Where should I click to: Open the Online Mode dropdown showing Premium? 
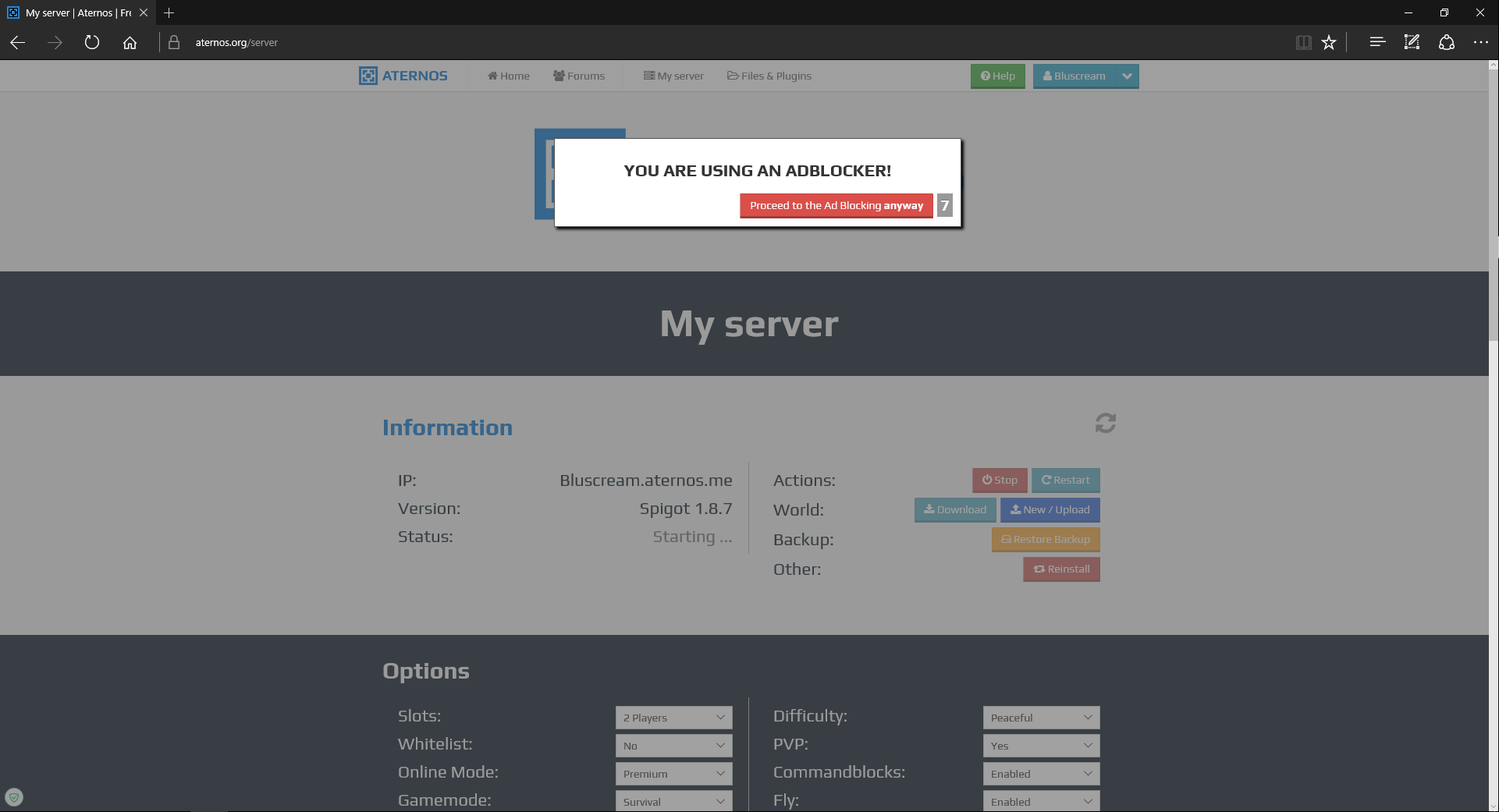[674, 774]
